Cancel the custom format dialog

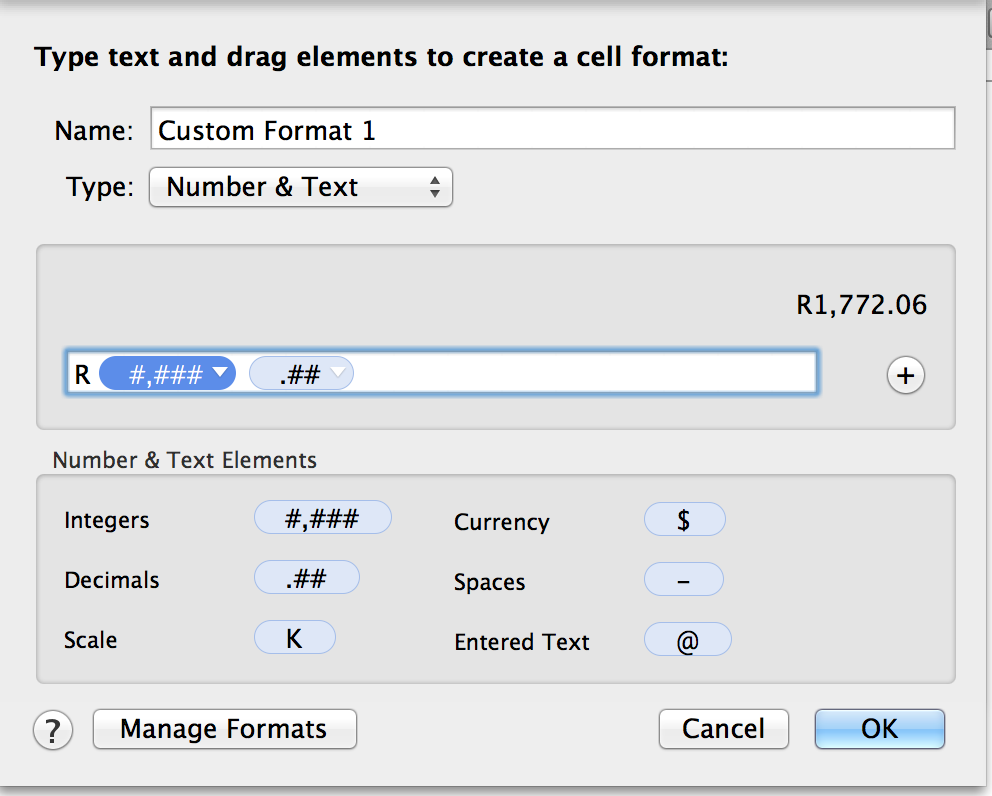[x=723, y=729]
